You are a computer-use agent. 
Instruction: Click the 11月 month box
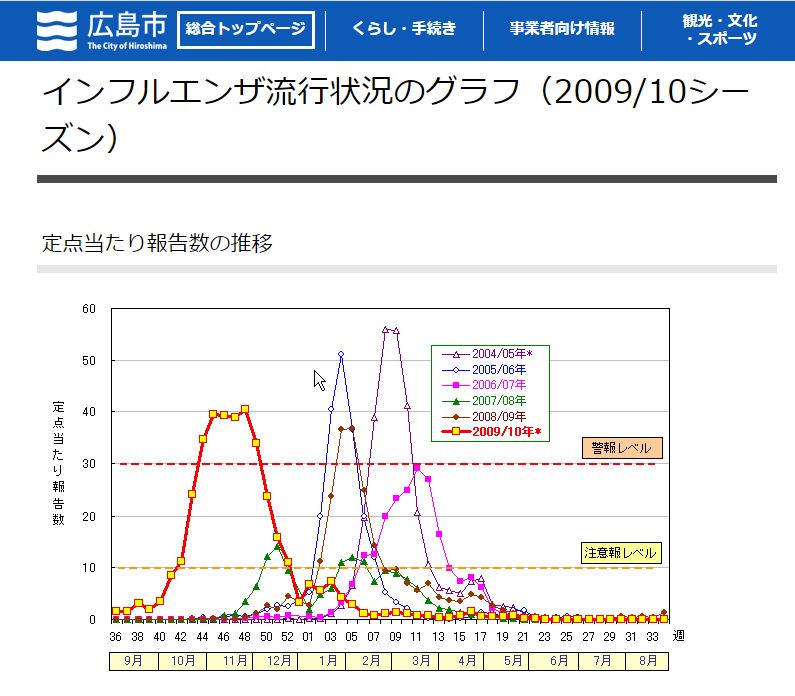pyautogui.click(x=230, y=661)
